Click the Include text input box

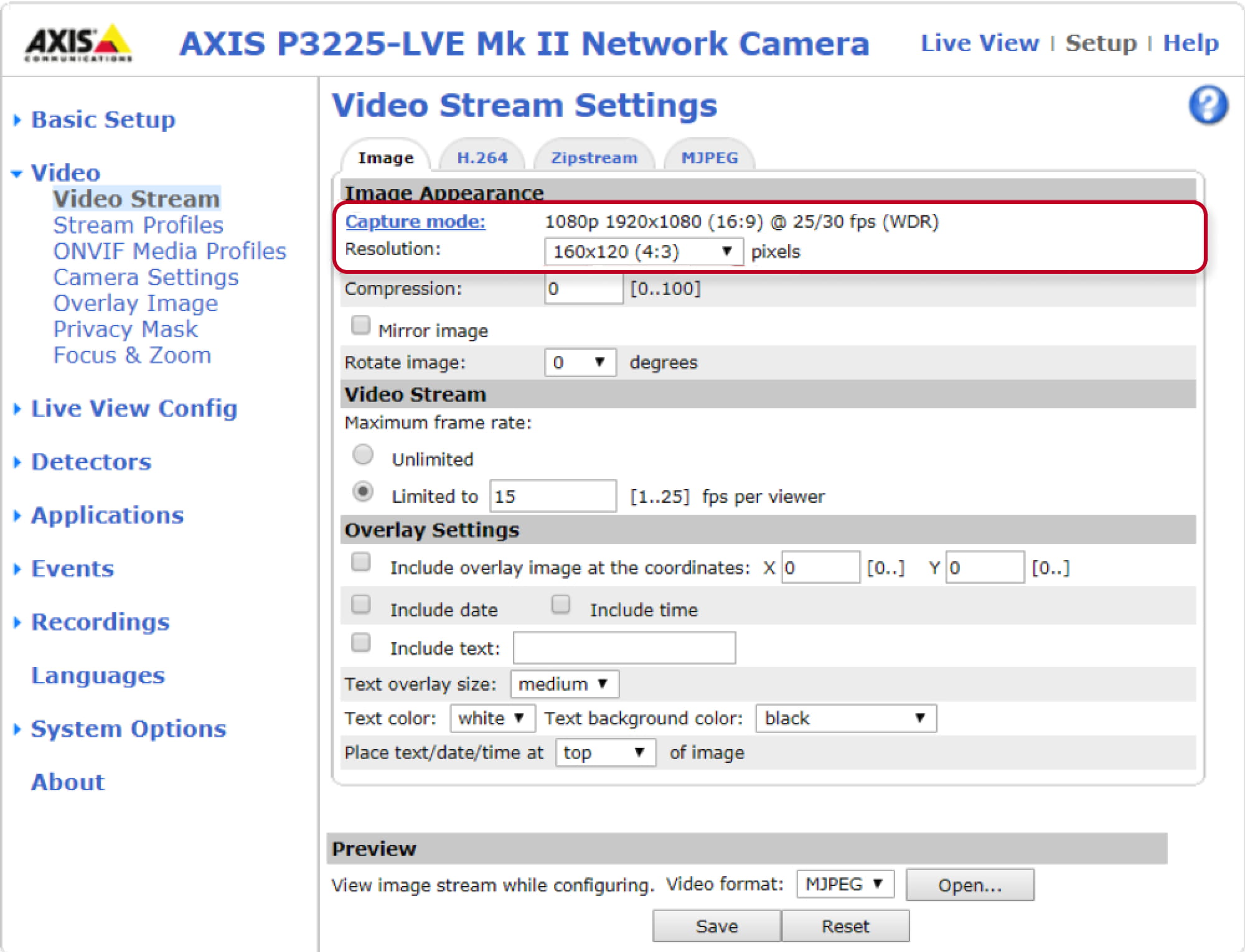pyautogui.click(x=624, y=648)
